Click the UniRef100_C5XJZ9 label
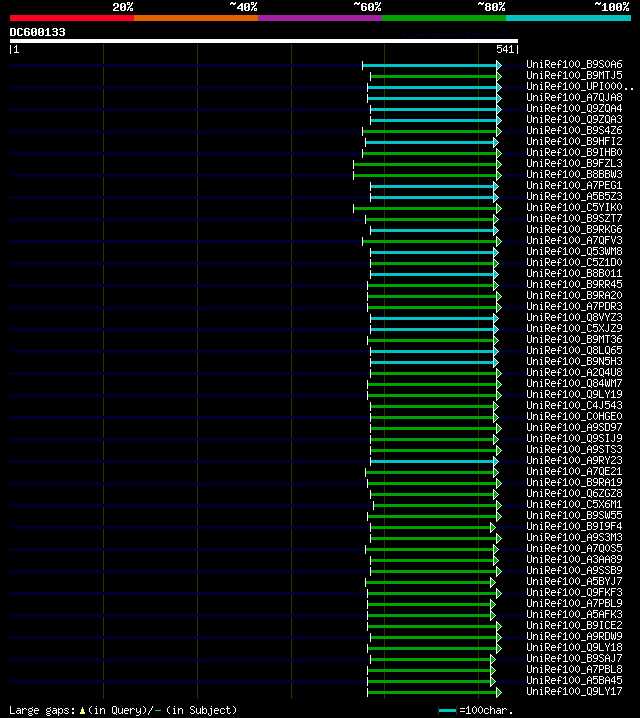640x718 pixels. point(574,328)
